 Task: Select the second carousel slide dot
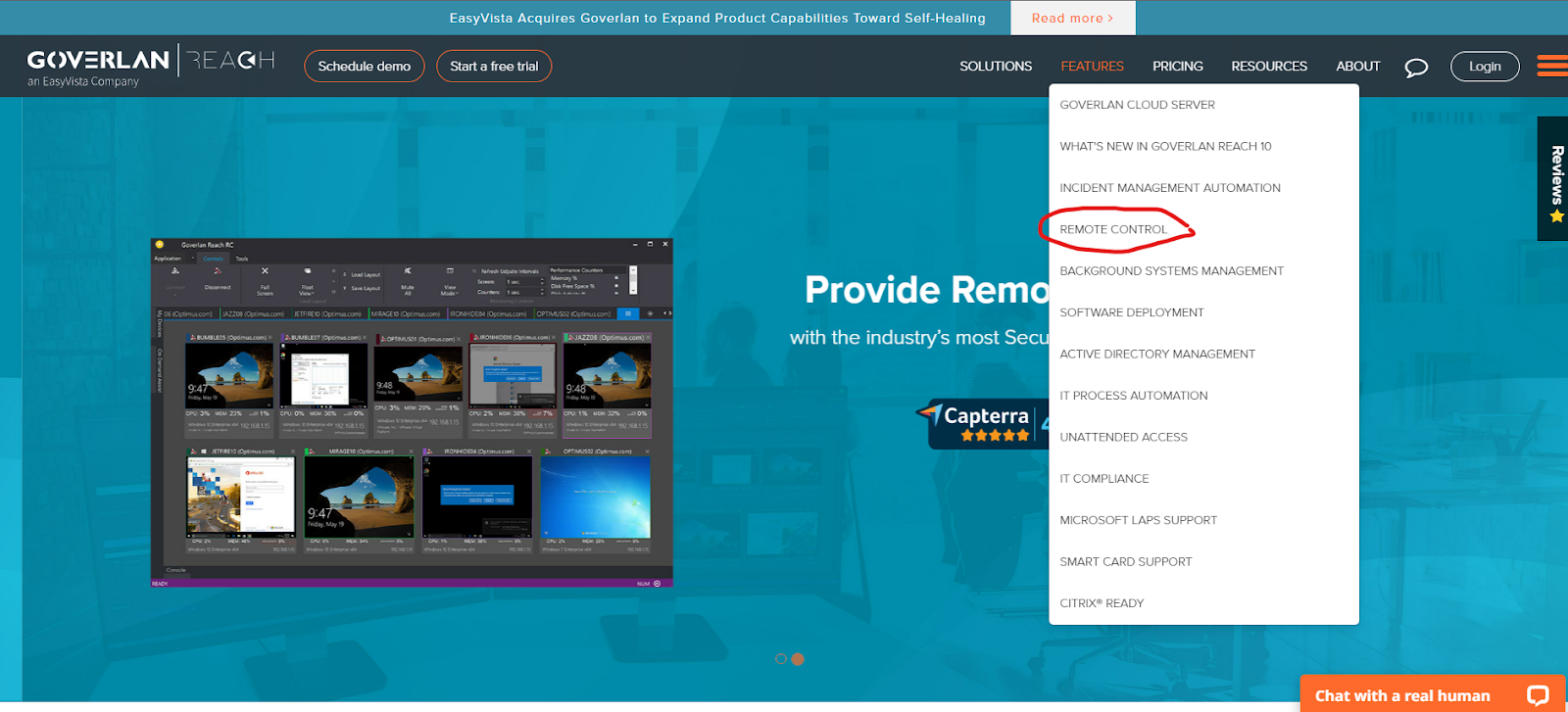tap(798, 659)
